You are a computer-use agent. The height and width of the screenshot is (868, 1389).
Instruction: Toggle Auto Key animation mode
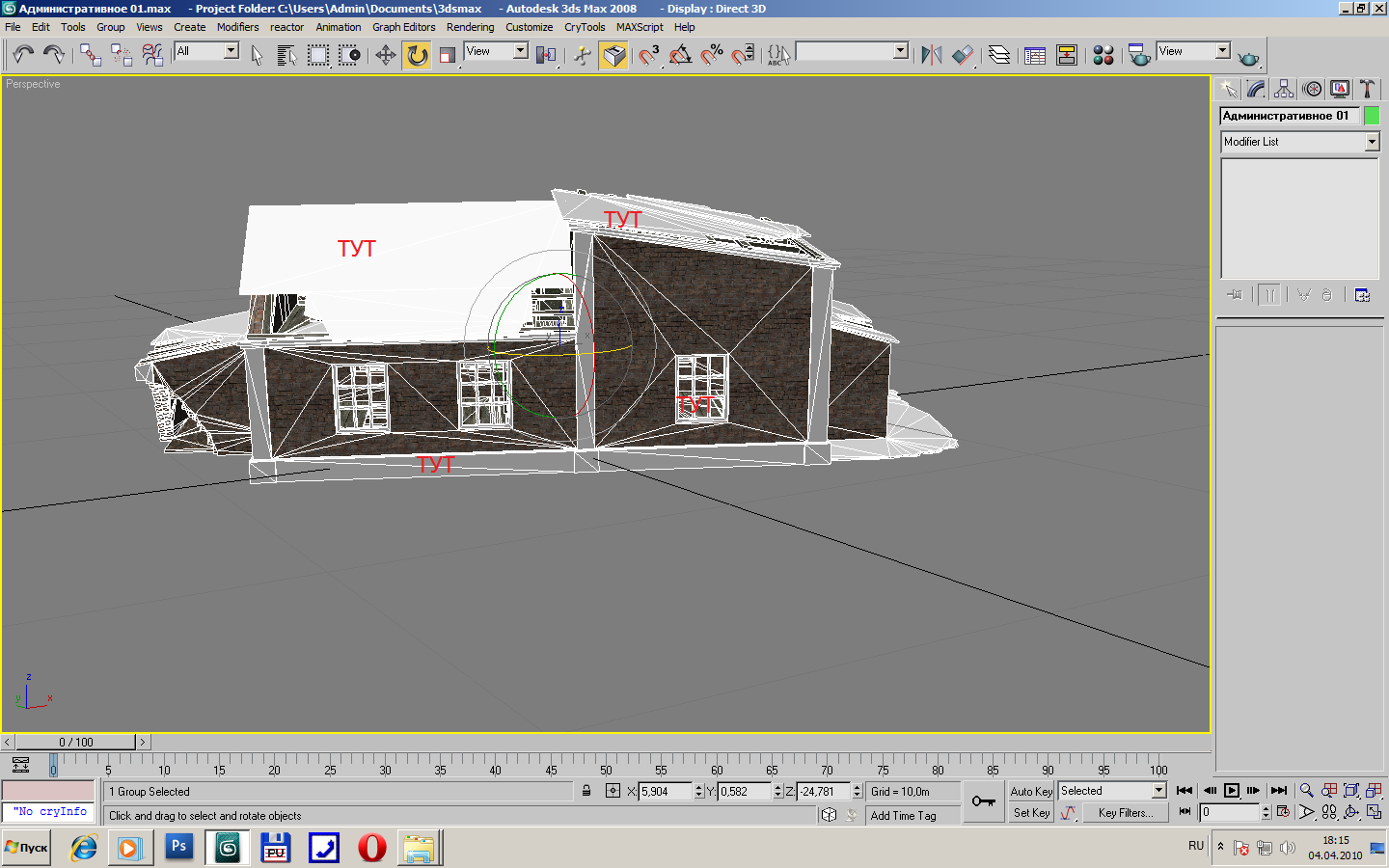tap(1031, 791)
